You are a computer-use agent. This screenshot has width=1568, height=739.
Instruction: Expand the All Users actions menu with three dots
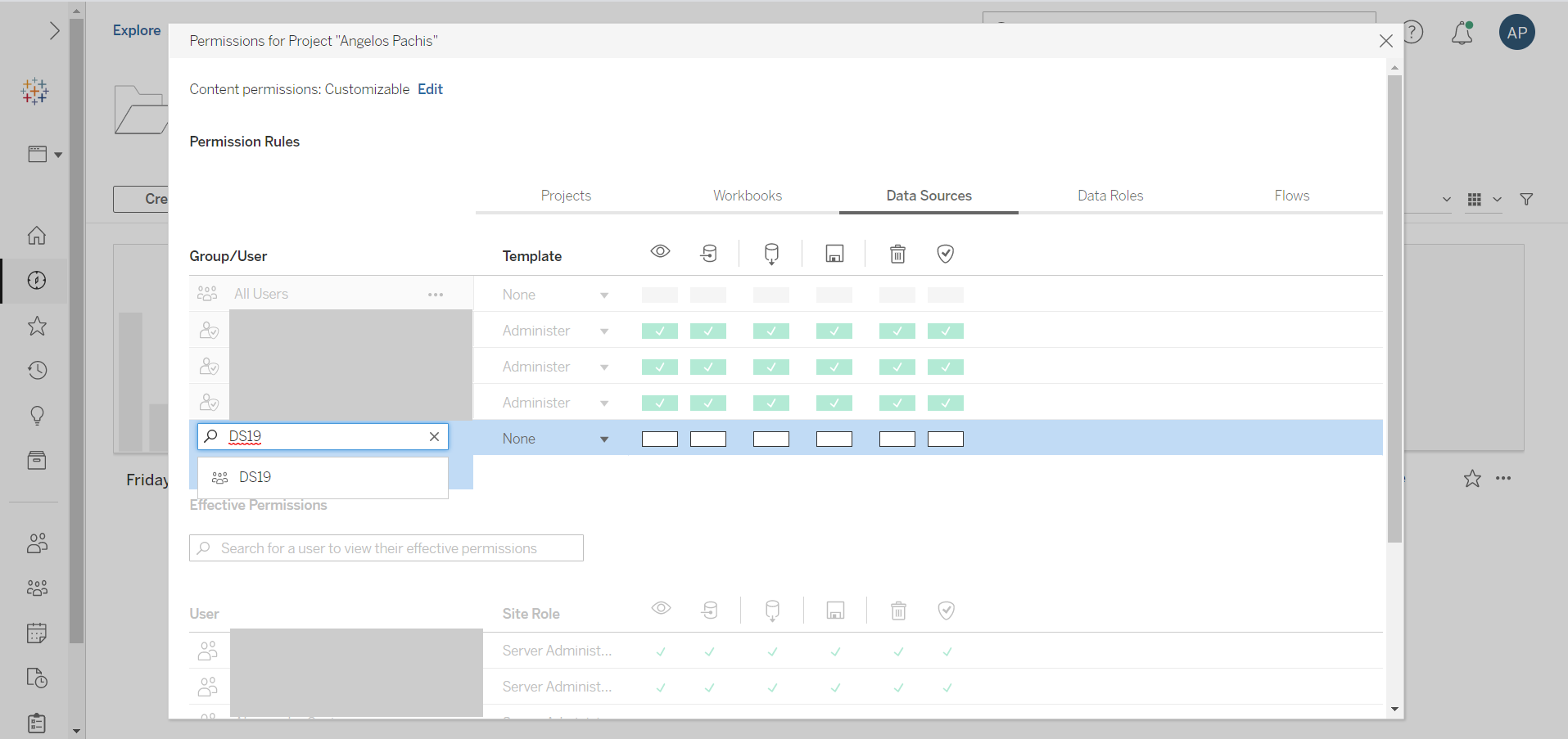[x=436, y=293]
